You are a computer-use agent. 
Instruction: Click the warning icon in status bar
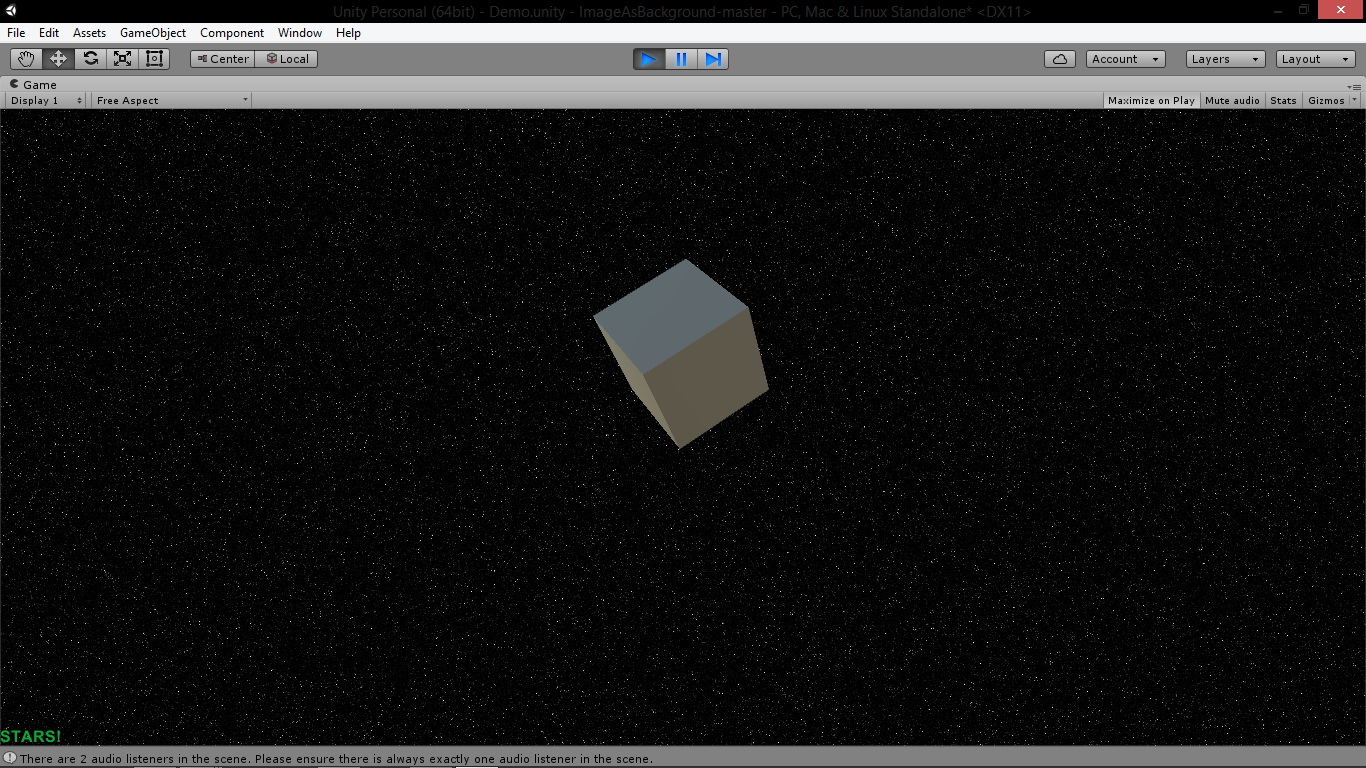click(9, 759)
